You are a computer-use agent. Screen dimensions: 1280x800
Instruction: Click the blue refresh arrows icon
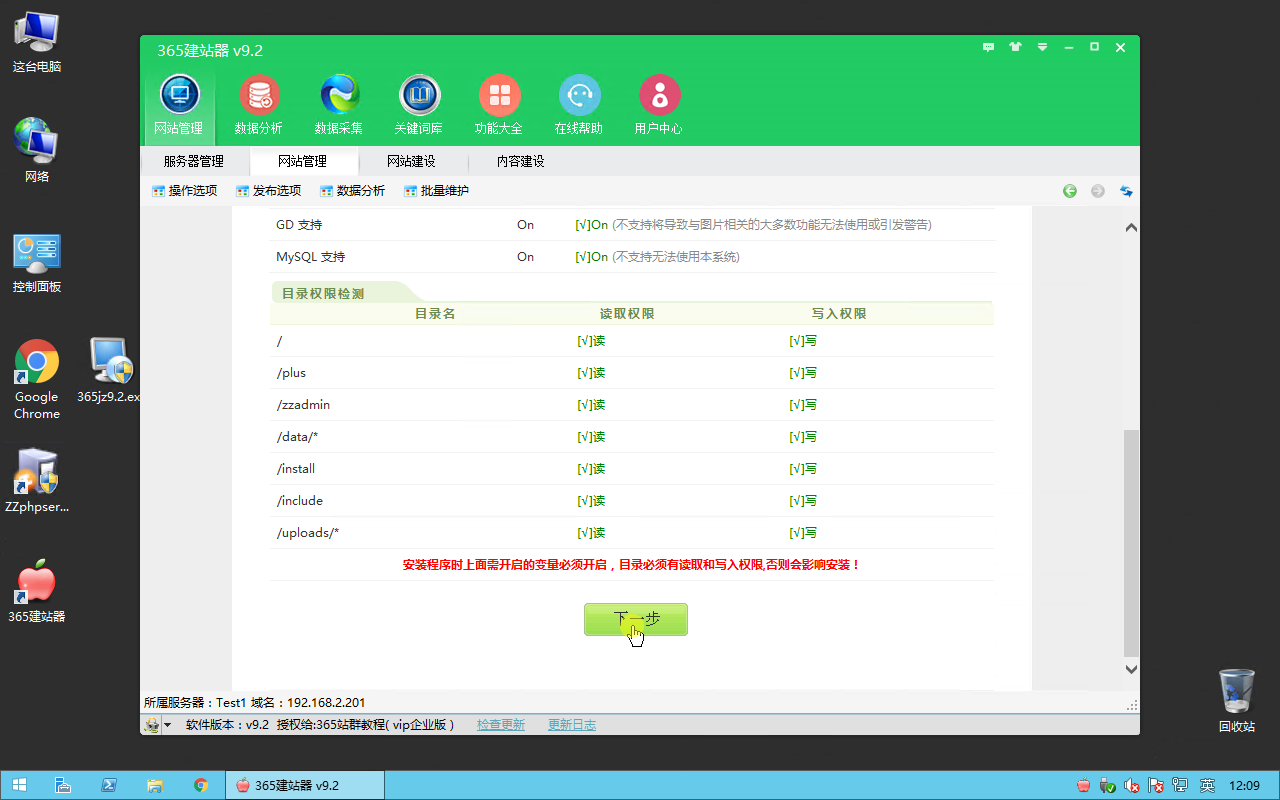tap(1126, 191)
